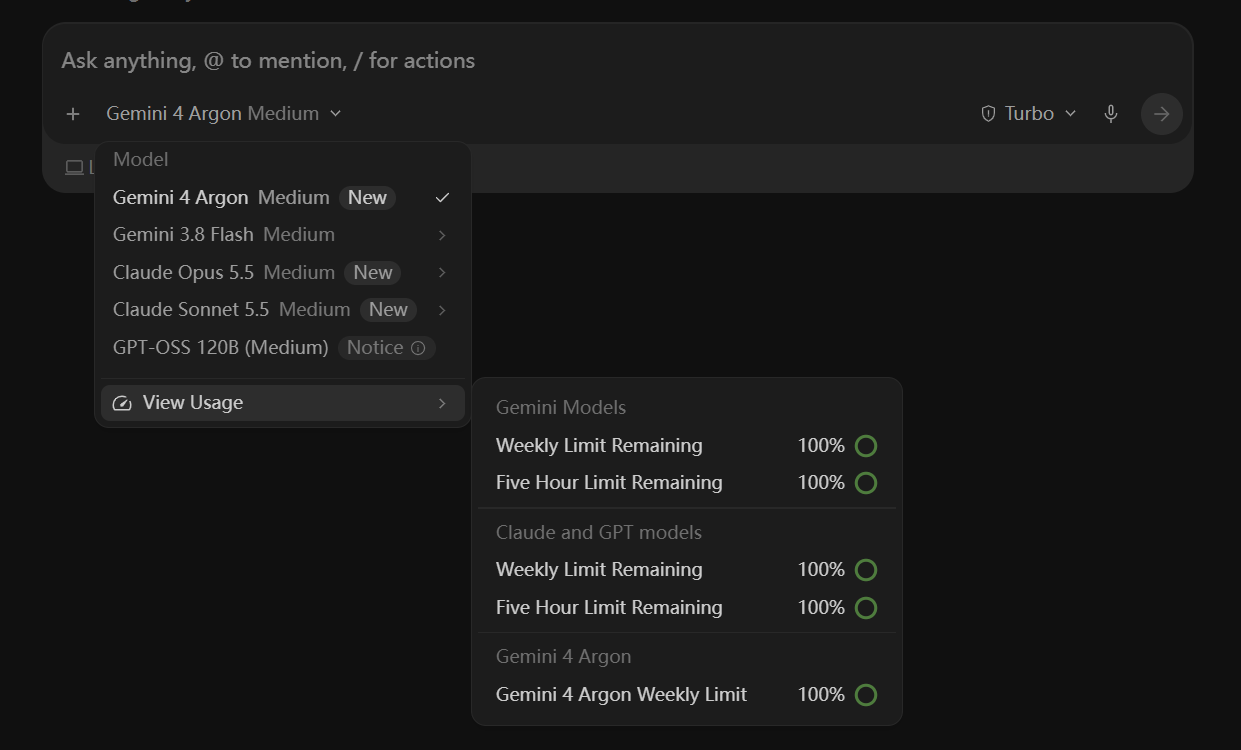Click the Model header in the dropdown
Viewport: 1241px width, 750px height.
pos(141,160)
